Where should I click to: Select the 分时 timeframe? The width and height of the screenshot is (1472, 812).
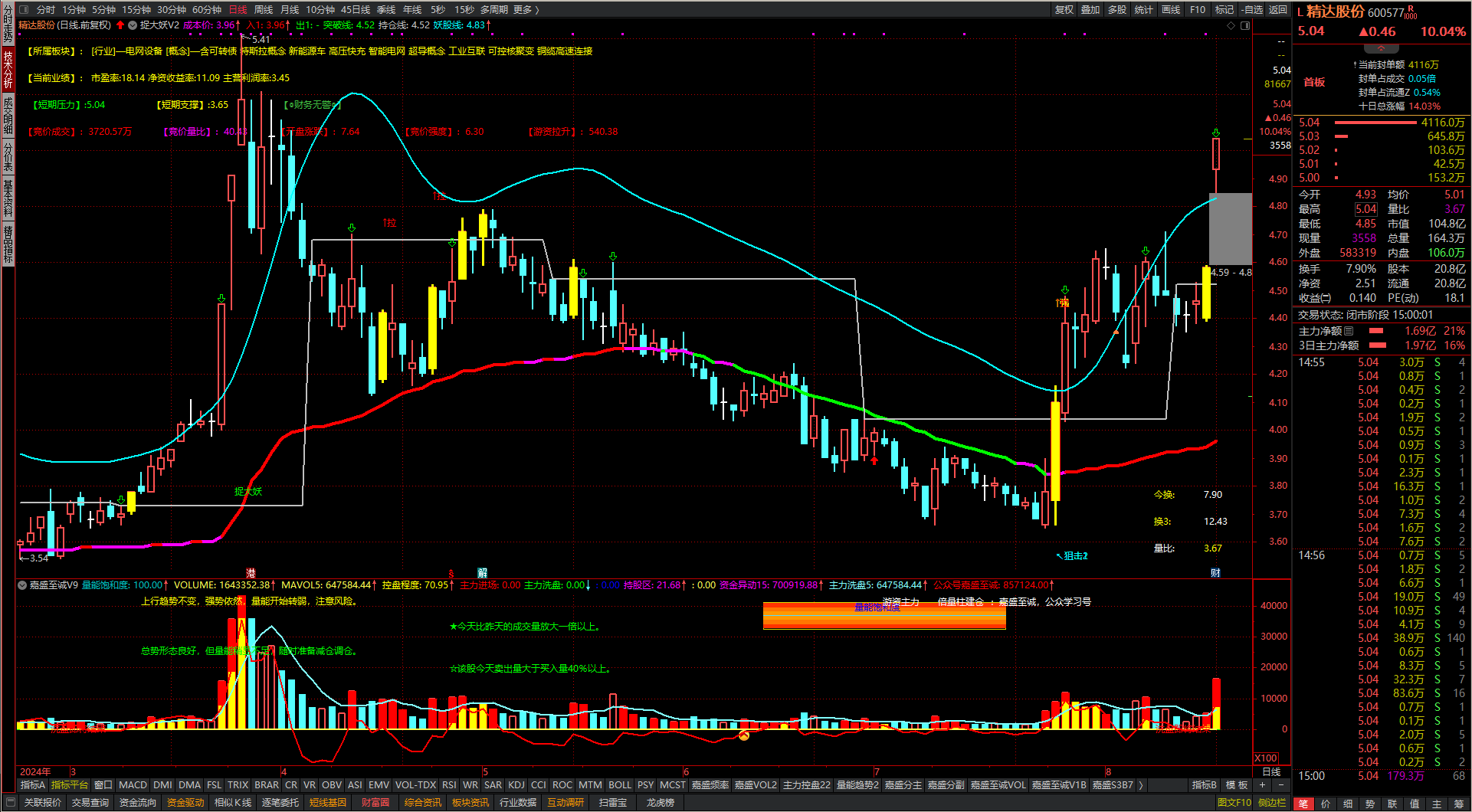coord(46,10)
